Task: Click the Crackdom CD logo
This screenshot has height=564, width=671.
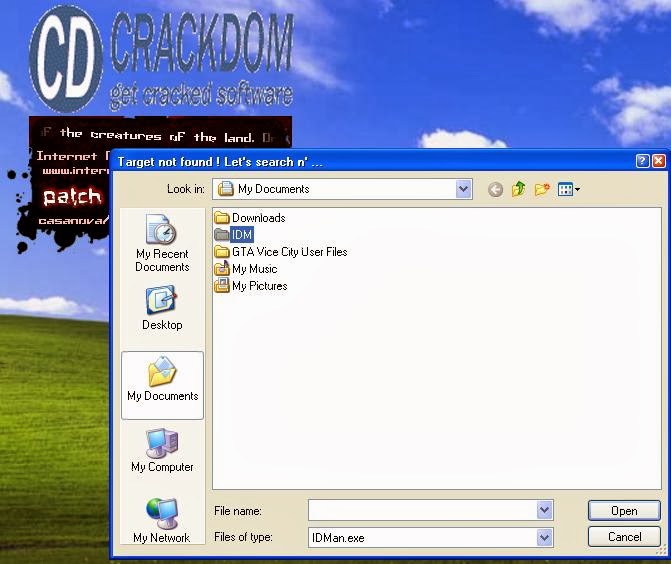Action: pos(66,58)
